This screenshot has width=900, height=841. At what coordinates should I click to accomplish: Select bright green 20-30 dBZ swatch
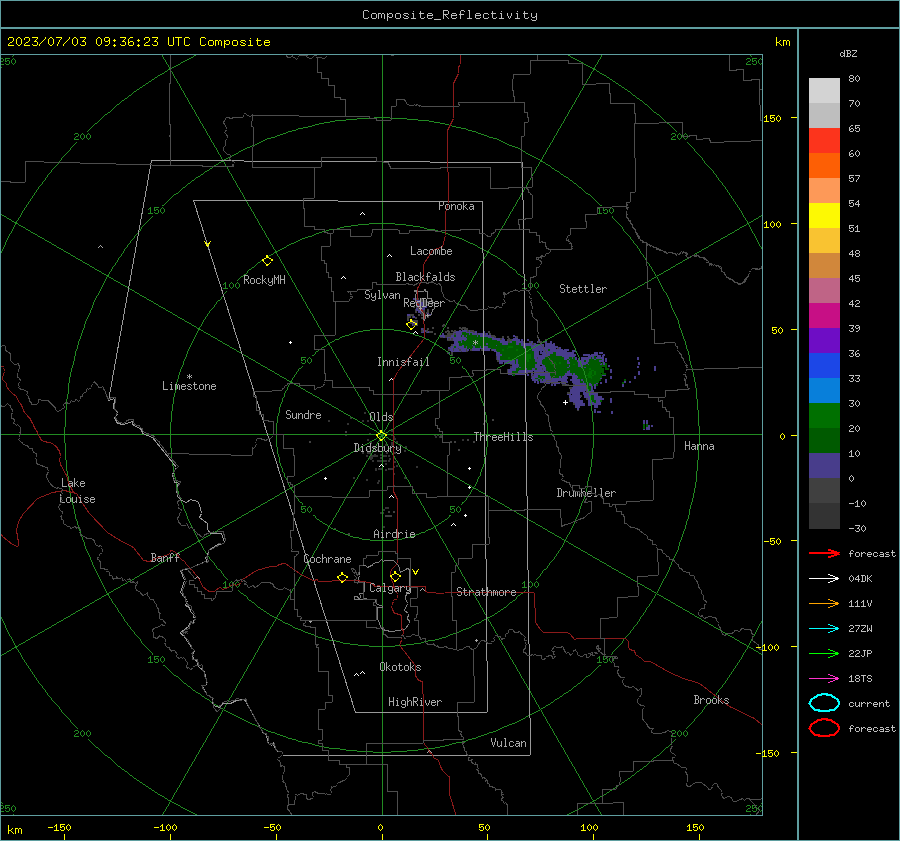click(x=824, y=416)
